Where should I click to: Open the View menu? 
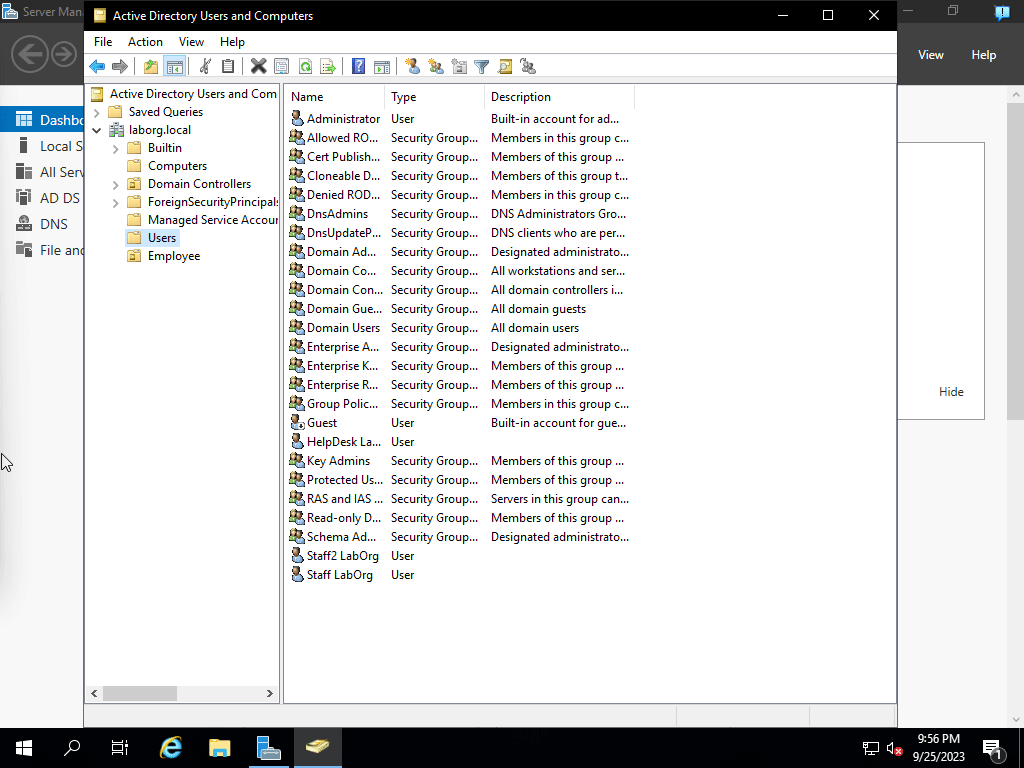point(191,42)
